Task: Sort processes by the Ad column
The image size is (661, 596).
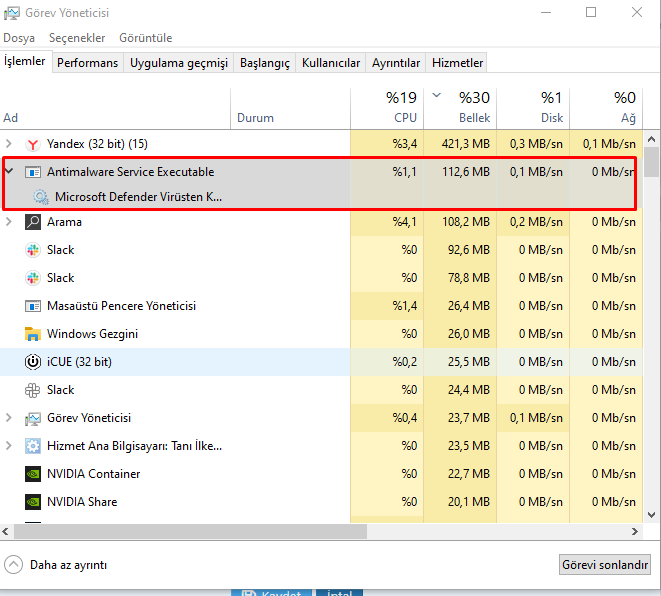Action: [x=115, y=108]
